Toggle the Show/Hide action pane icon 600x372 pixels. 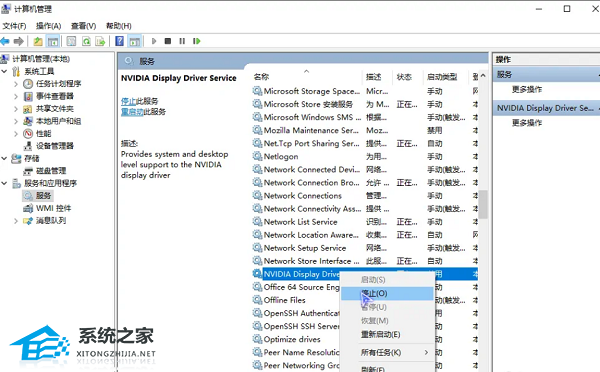135,41
